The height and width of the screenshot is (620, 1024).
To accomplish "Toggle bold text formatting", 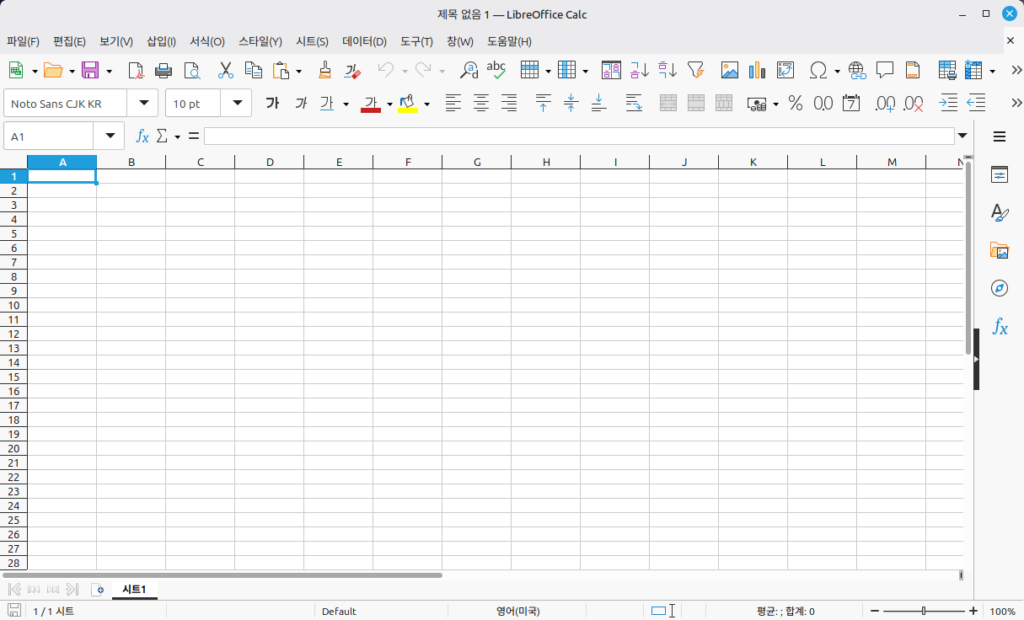I will 272,103.
